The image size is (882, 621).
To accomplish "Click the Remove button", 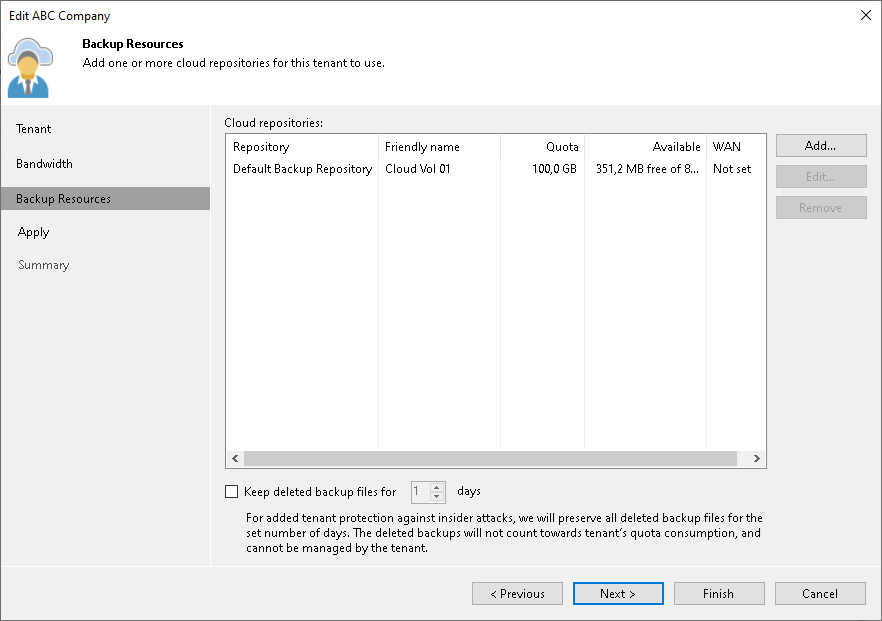I will tap(820, 207).
